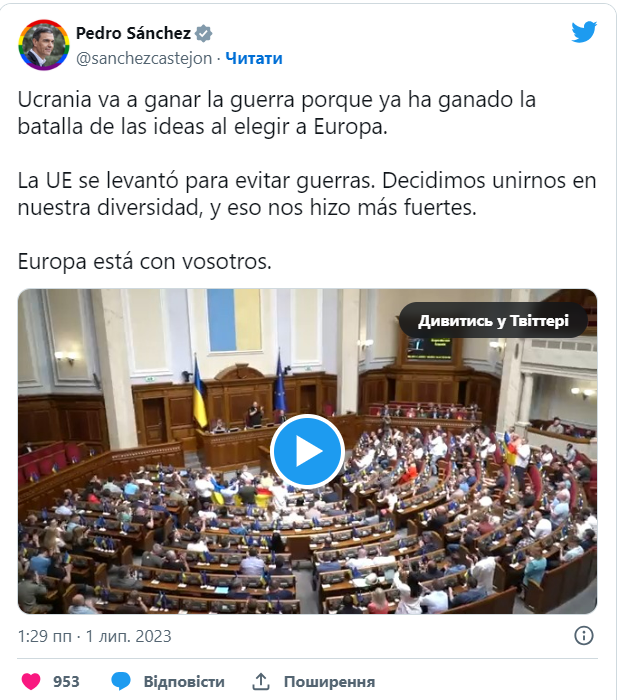Click the Поширення share label
This screenshot has height=700, width=619.
329,682
